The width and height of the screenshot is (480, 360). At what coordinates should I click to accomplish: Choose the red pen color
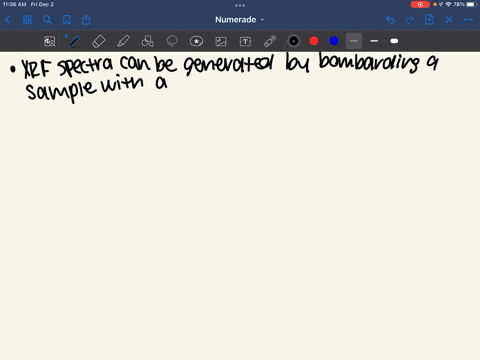coord(314,41)
